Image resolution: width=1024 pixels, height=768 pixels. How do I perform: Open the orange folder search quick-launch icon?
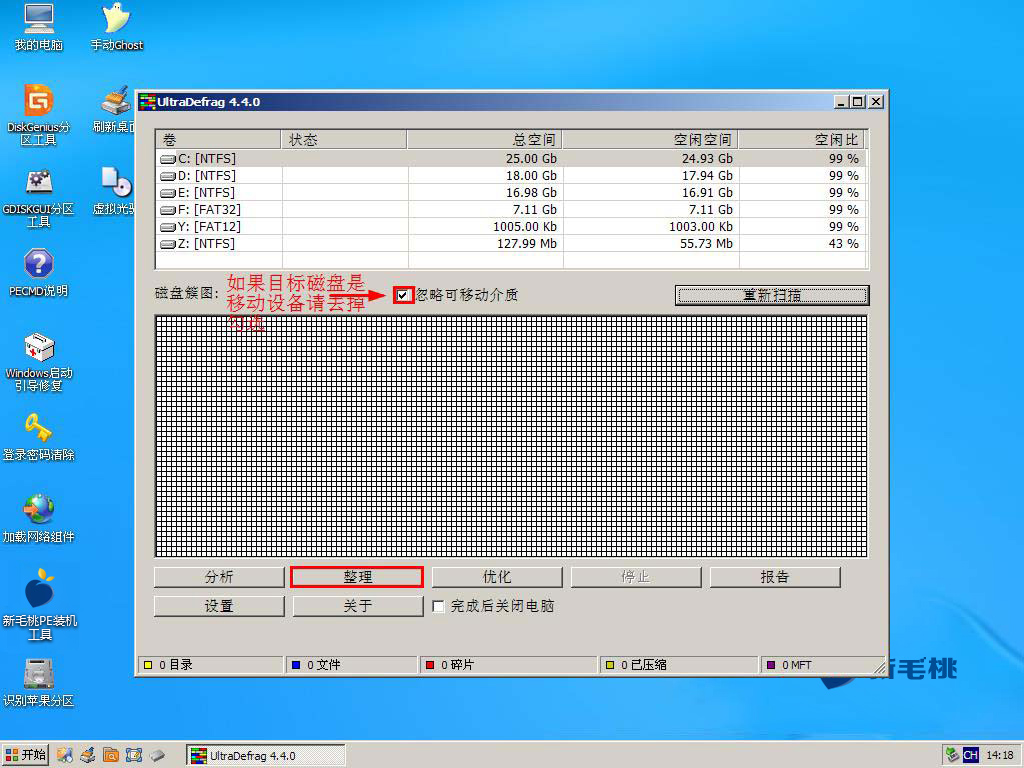point(110,756)
